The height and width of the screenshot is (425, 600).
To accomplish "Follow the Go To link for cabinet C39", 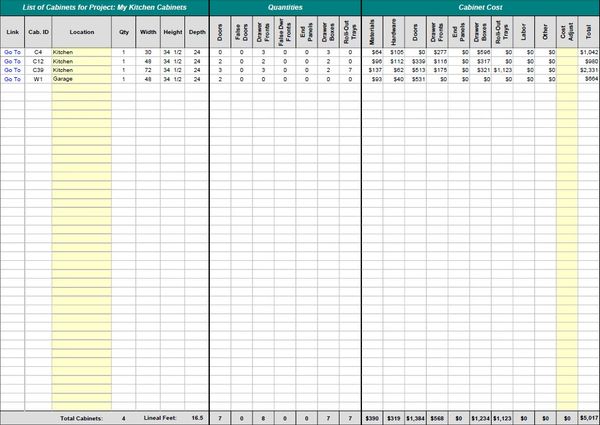I will click(x=12, y=69).
